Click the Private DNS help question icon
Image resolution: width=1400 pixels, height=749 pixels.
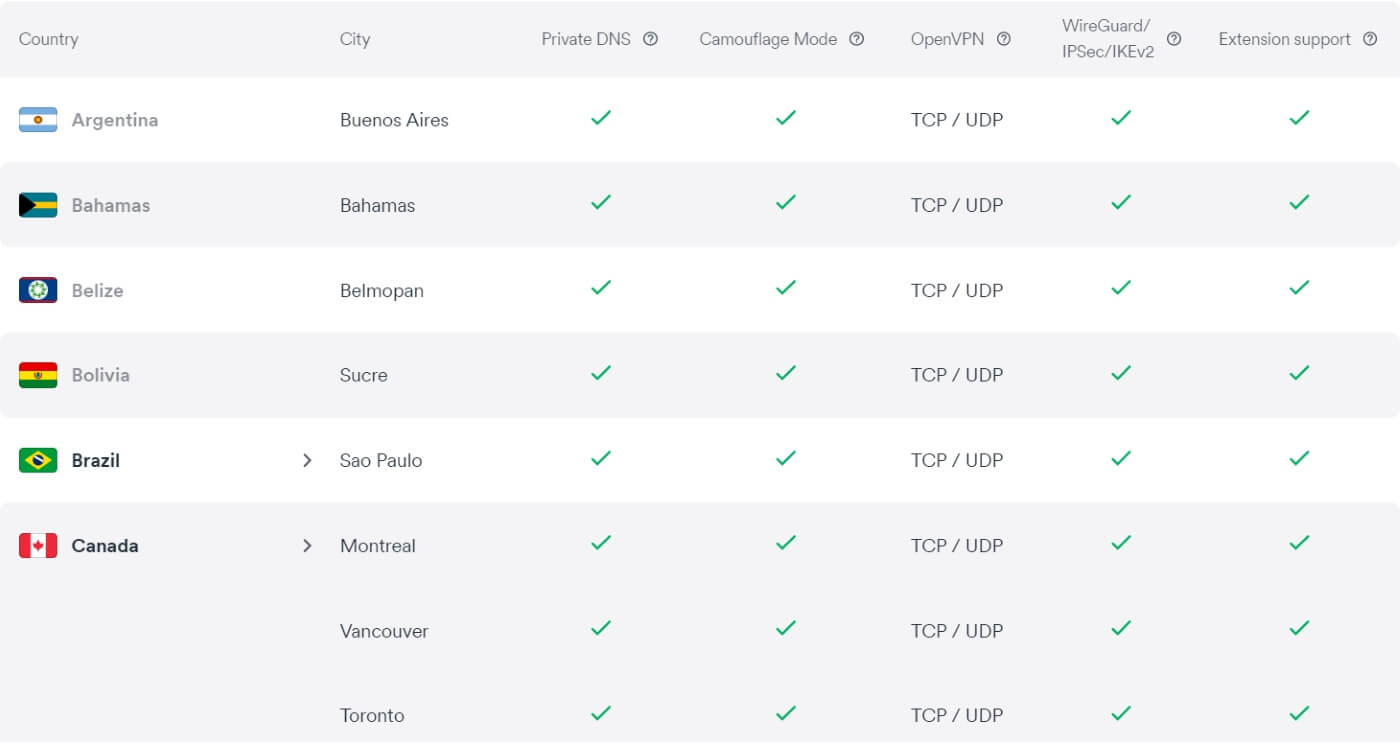pyautogui.click(x=650, y=39)
